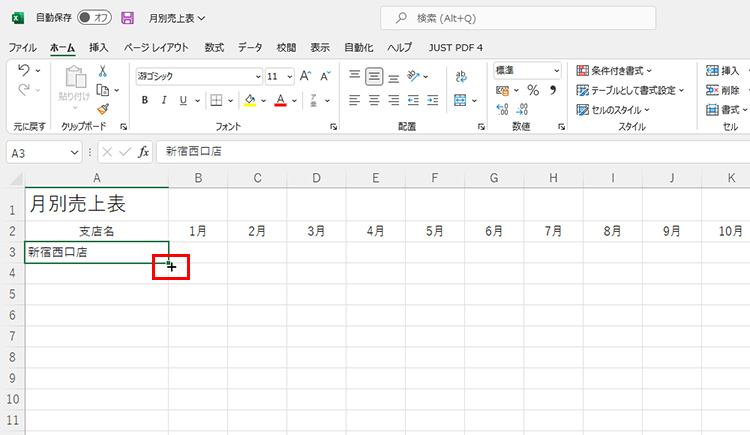The image size is (750, 435).
Task: Click テーブルとして書式設定 button
Action: (x=630, y=90)
